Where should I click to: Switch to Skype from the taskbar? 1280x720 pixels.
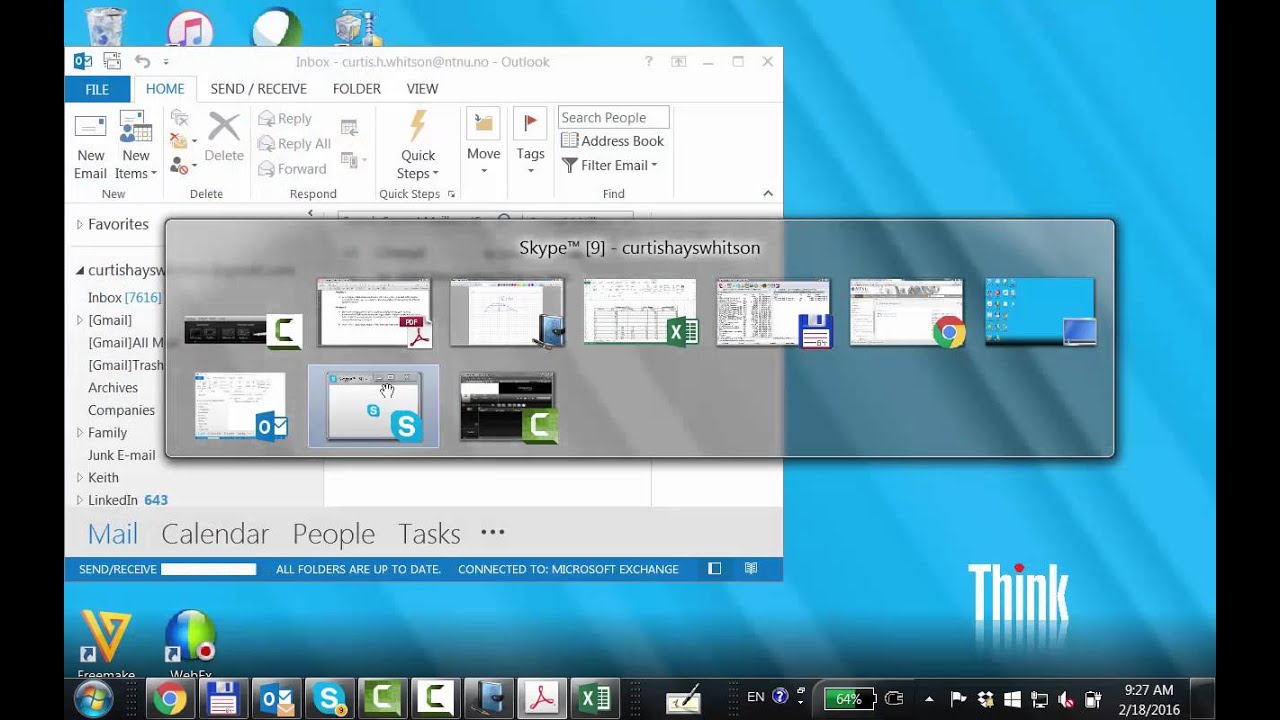pyautogui.click(x=329, y=698)
